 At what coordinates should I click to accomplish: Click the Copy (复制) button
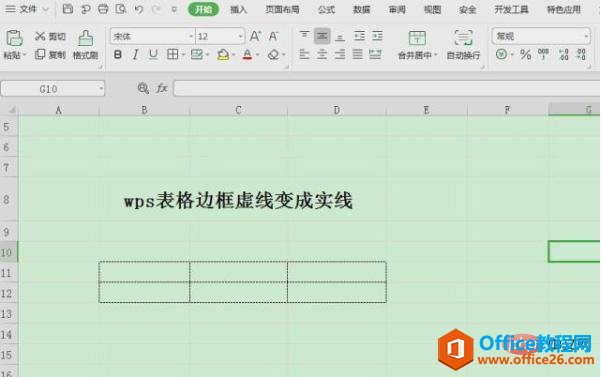50,55
